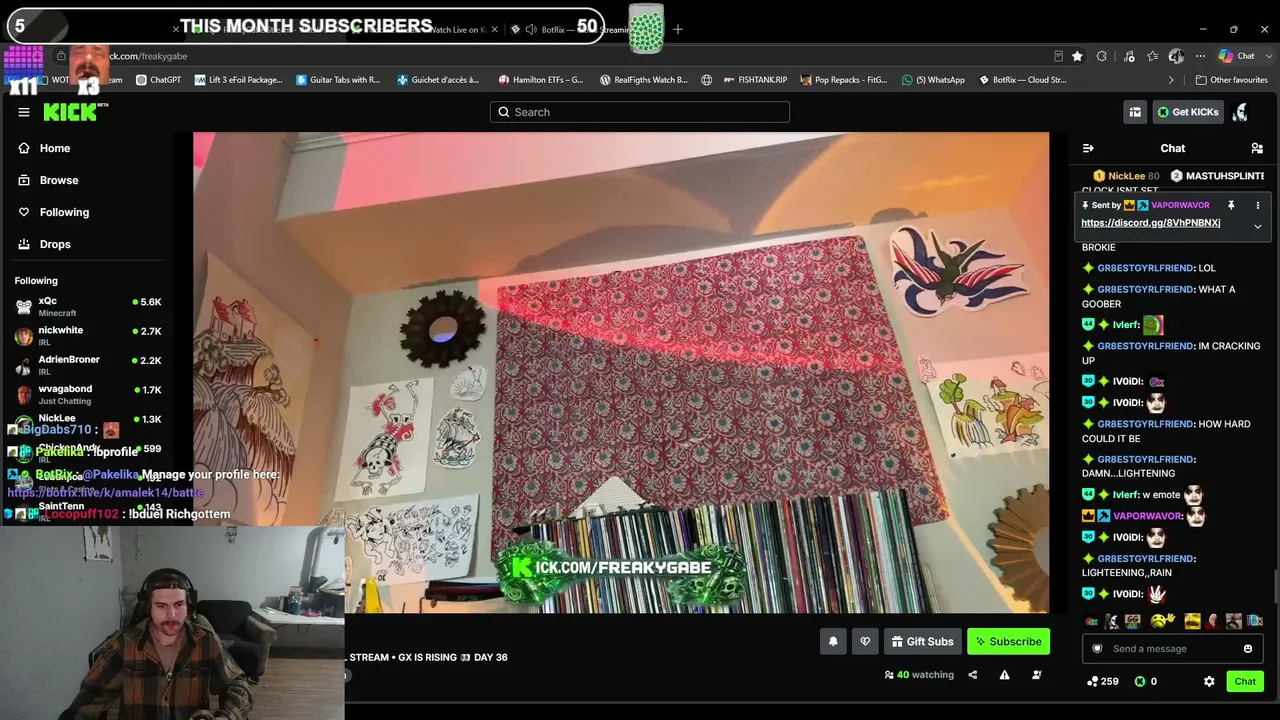The width and height of the screenshot is (1280, 720).
Task: Click the KICKs balance icon
Action: click(x=1140, y=681)
